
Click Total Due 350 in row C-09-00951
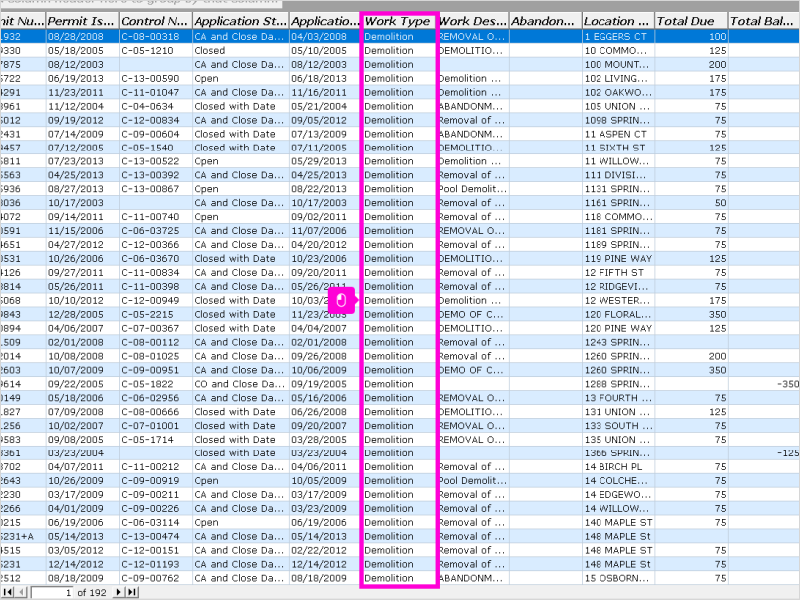coord(691,370)
